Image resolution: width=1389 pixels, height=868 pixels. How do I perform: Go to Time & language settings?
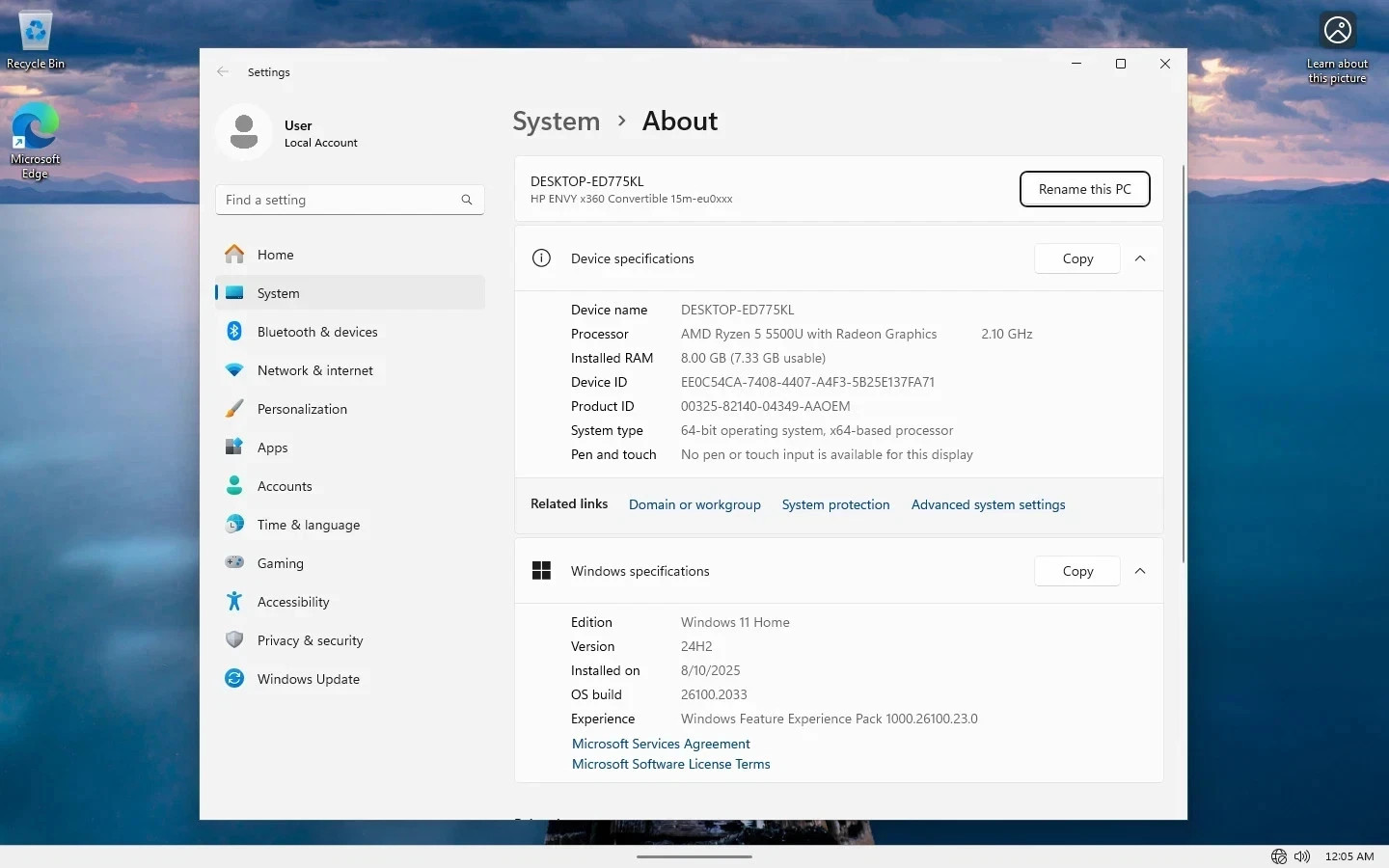point(350,525)
